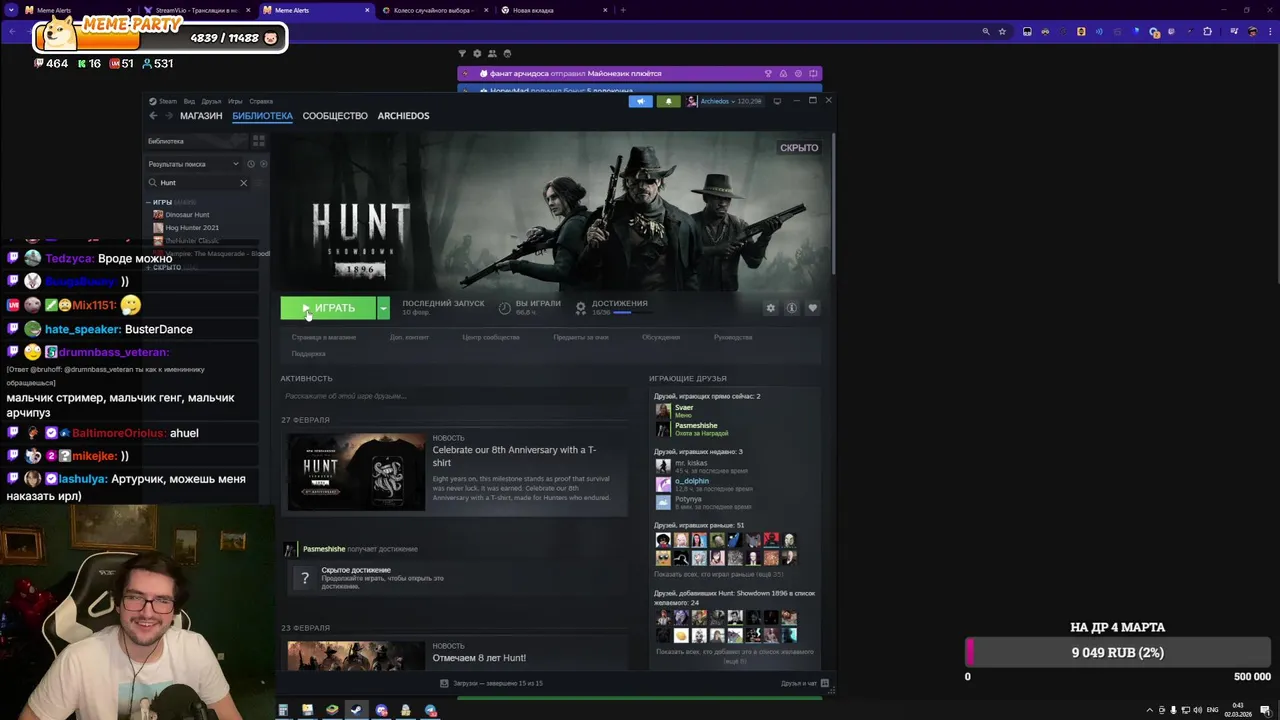Screen dimensions: 1280x720
Task: Go forward with the Steam forward arrow
Action: [168, 116]
